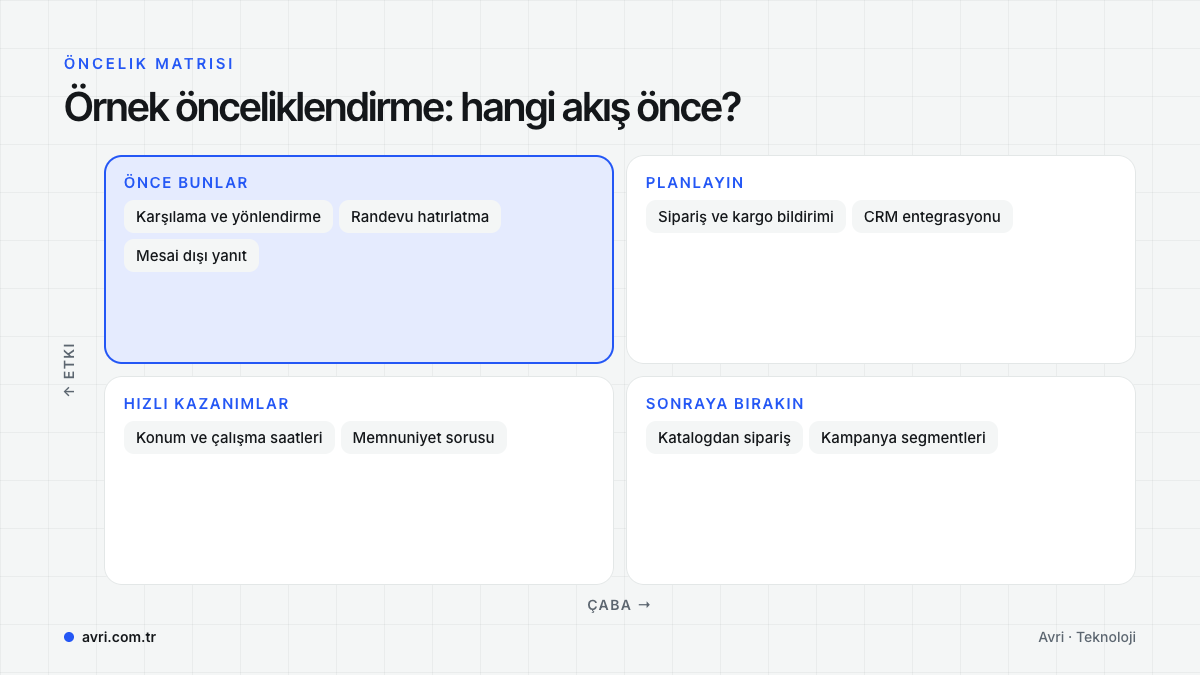Screen dimensions: 1200x675
Task: Select the Katalogdan sipariş chip
Action: coord(724,438)
